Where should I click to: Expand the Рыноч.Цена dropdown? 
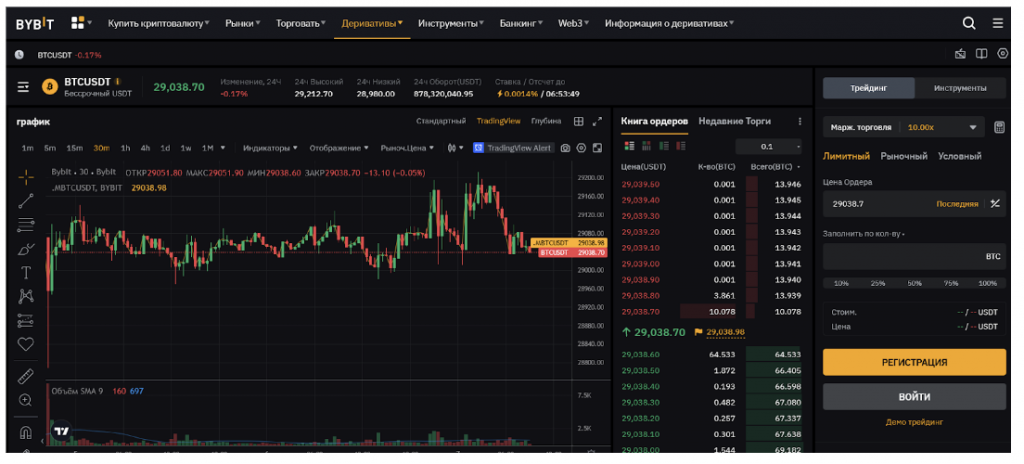(x=408, y=148)
